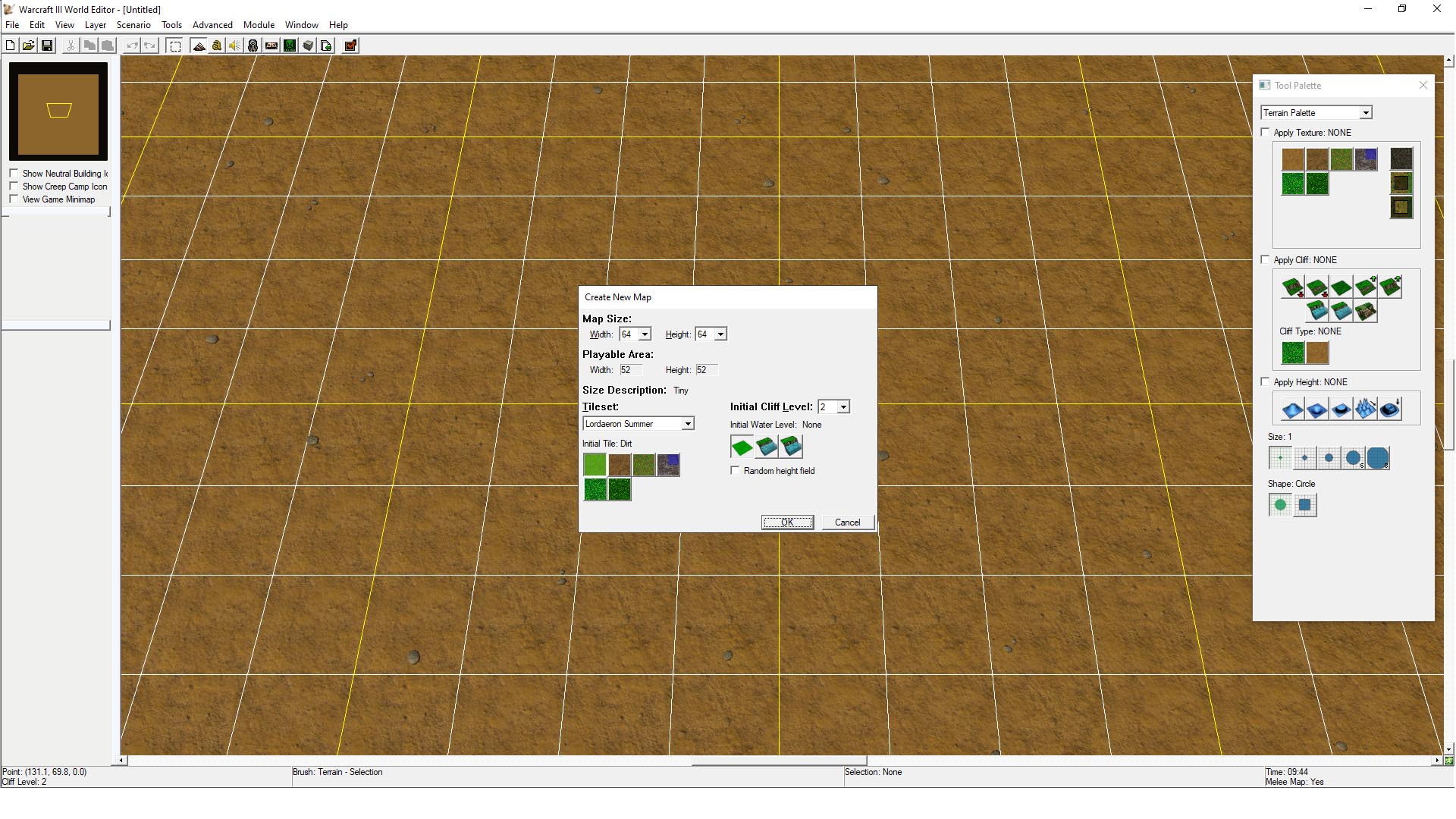The image size is (1456, 819).
Task: Click the map Width input field
Action: tap(629, 333)
